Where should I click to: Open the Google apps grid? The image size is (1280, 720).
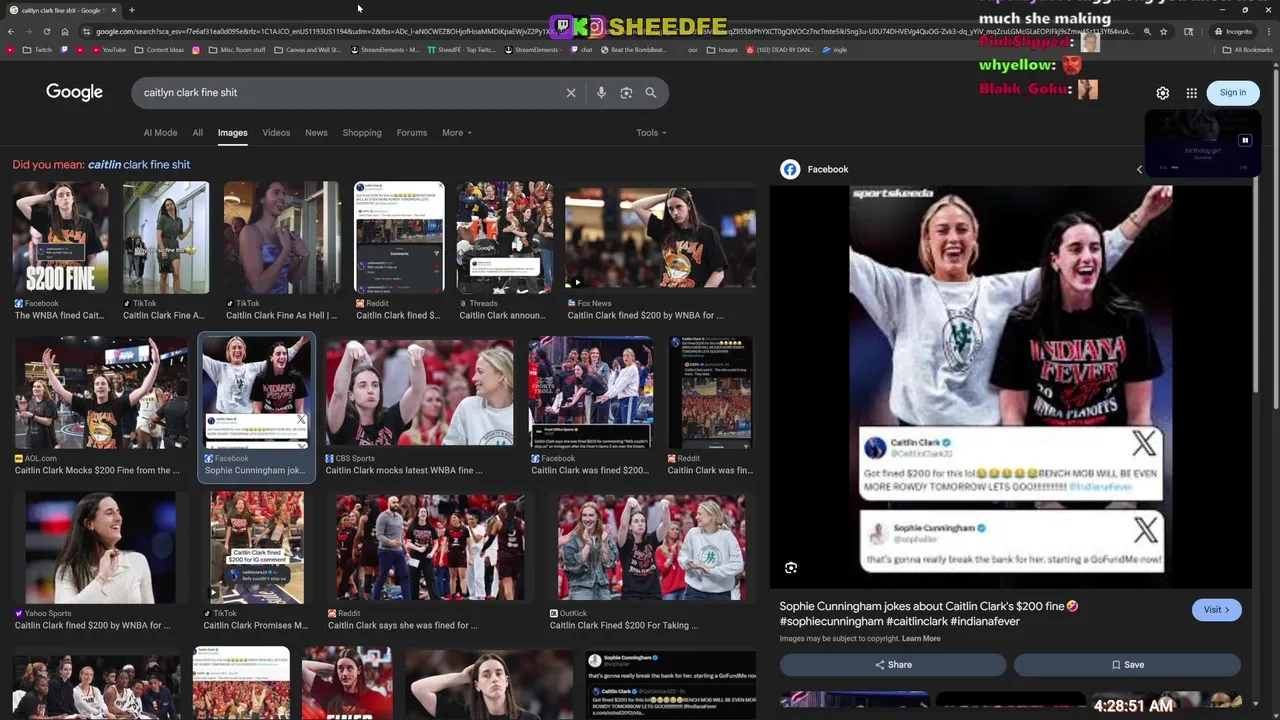[x=1191, y=93]
